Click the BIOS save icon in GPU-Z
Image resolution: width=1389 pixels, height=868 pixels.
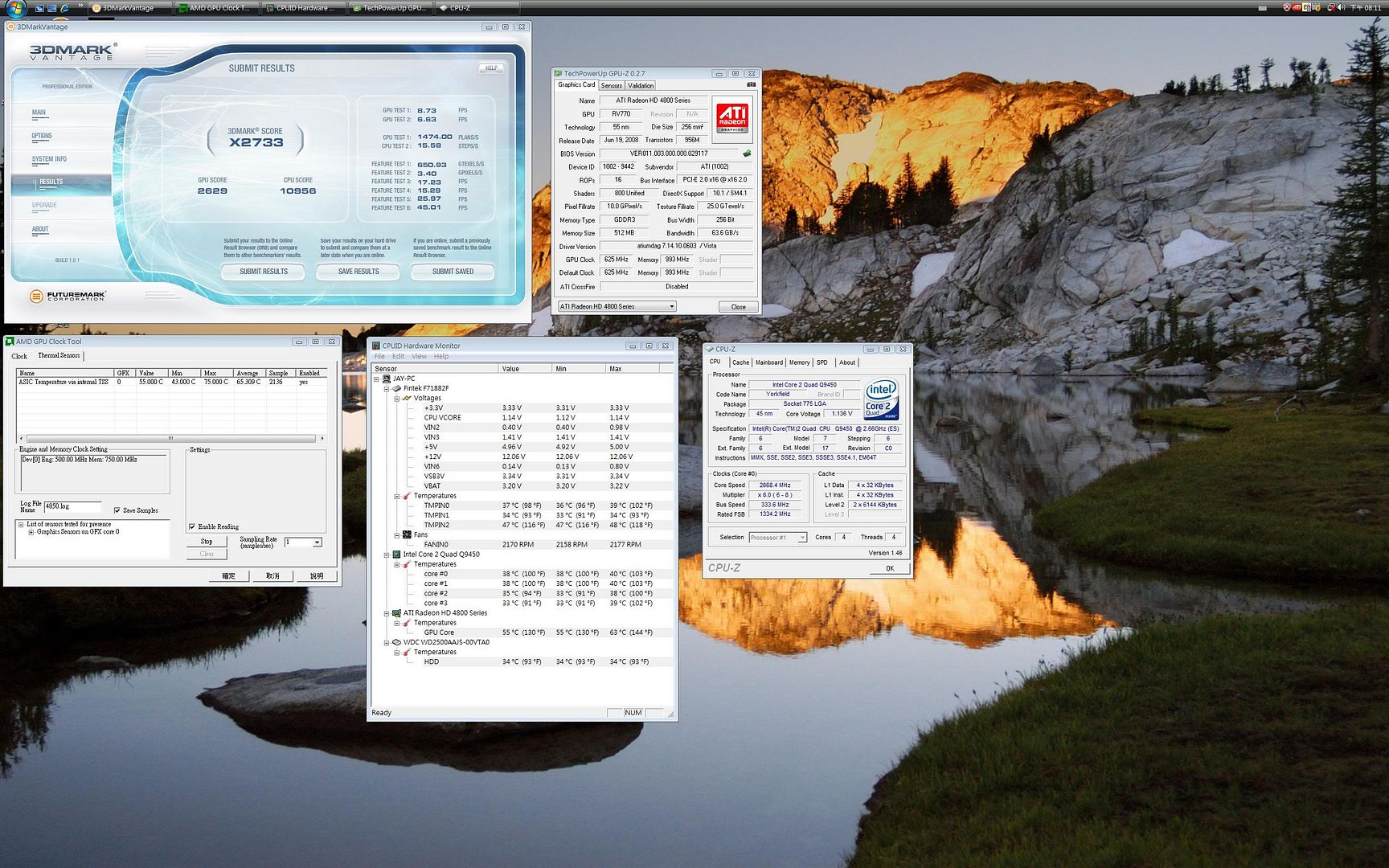pos(747,153)
